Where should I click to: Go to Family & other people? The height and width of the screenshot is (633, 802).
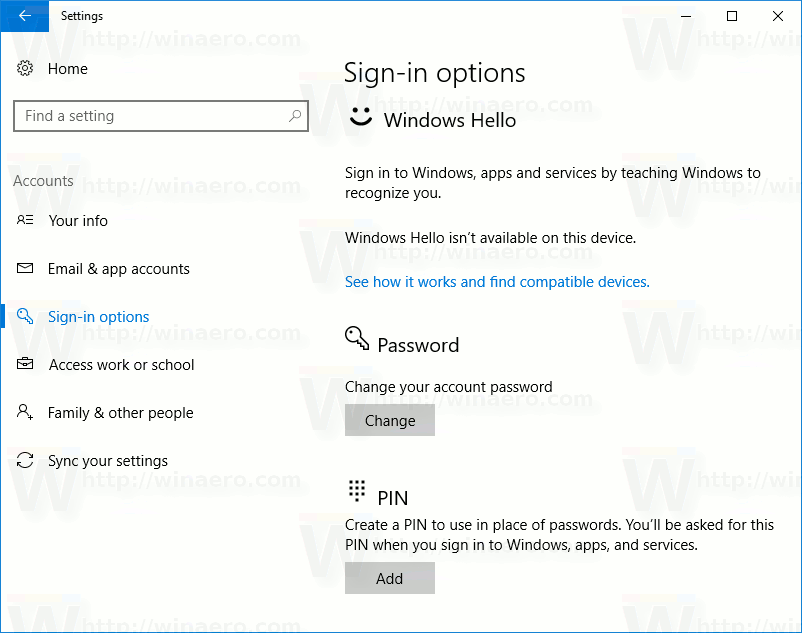click(121, 413)
